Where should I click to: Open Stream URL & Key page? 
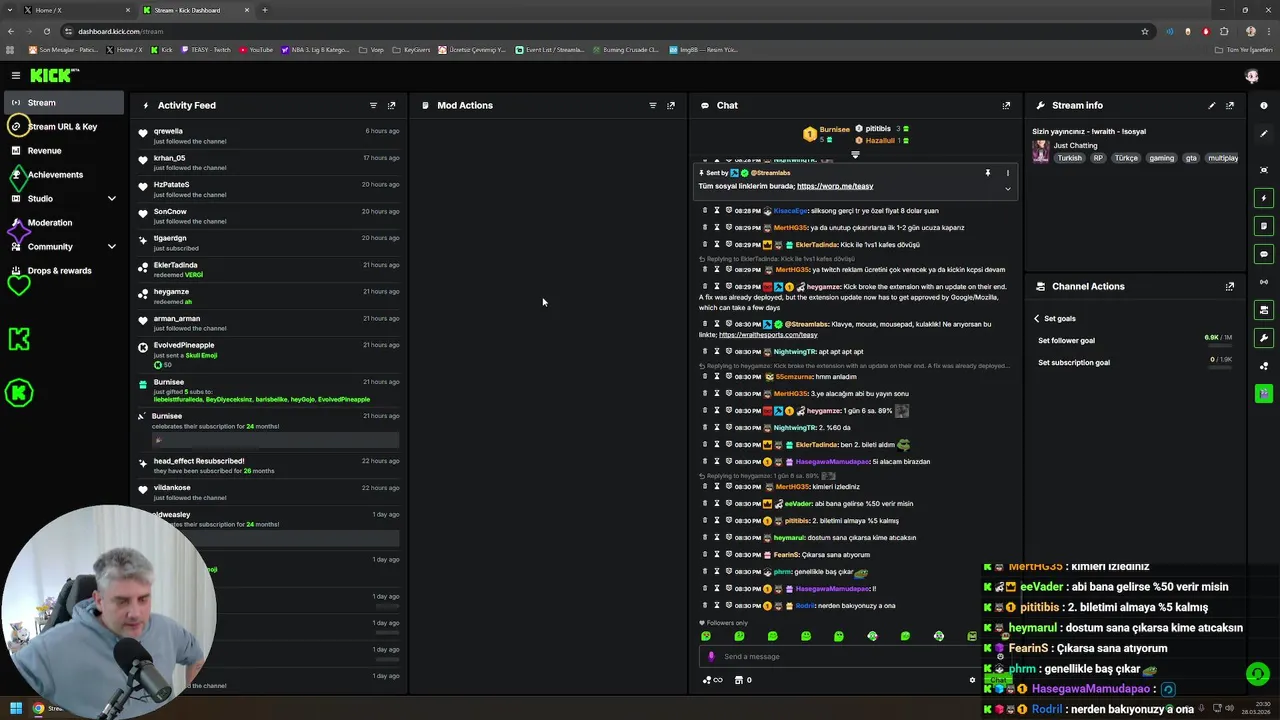tap(64, 127)
